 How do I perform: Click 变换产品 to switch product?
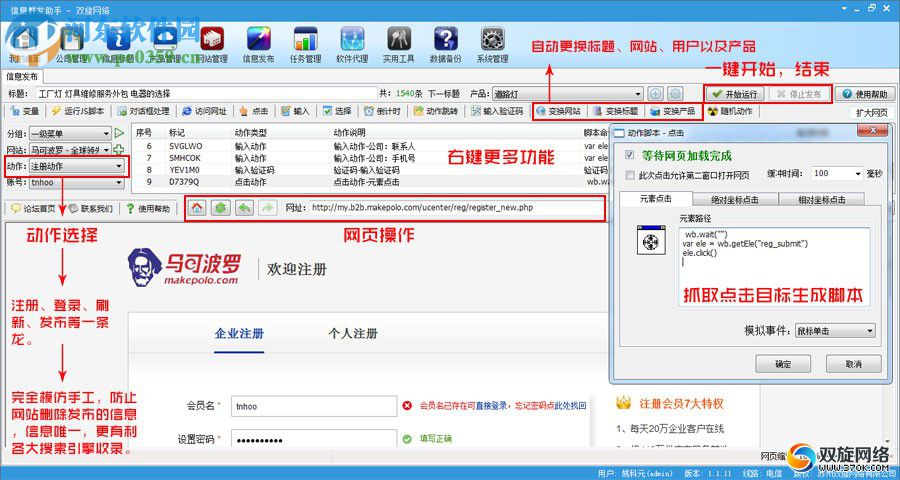673,111
